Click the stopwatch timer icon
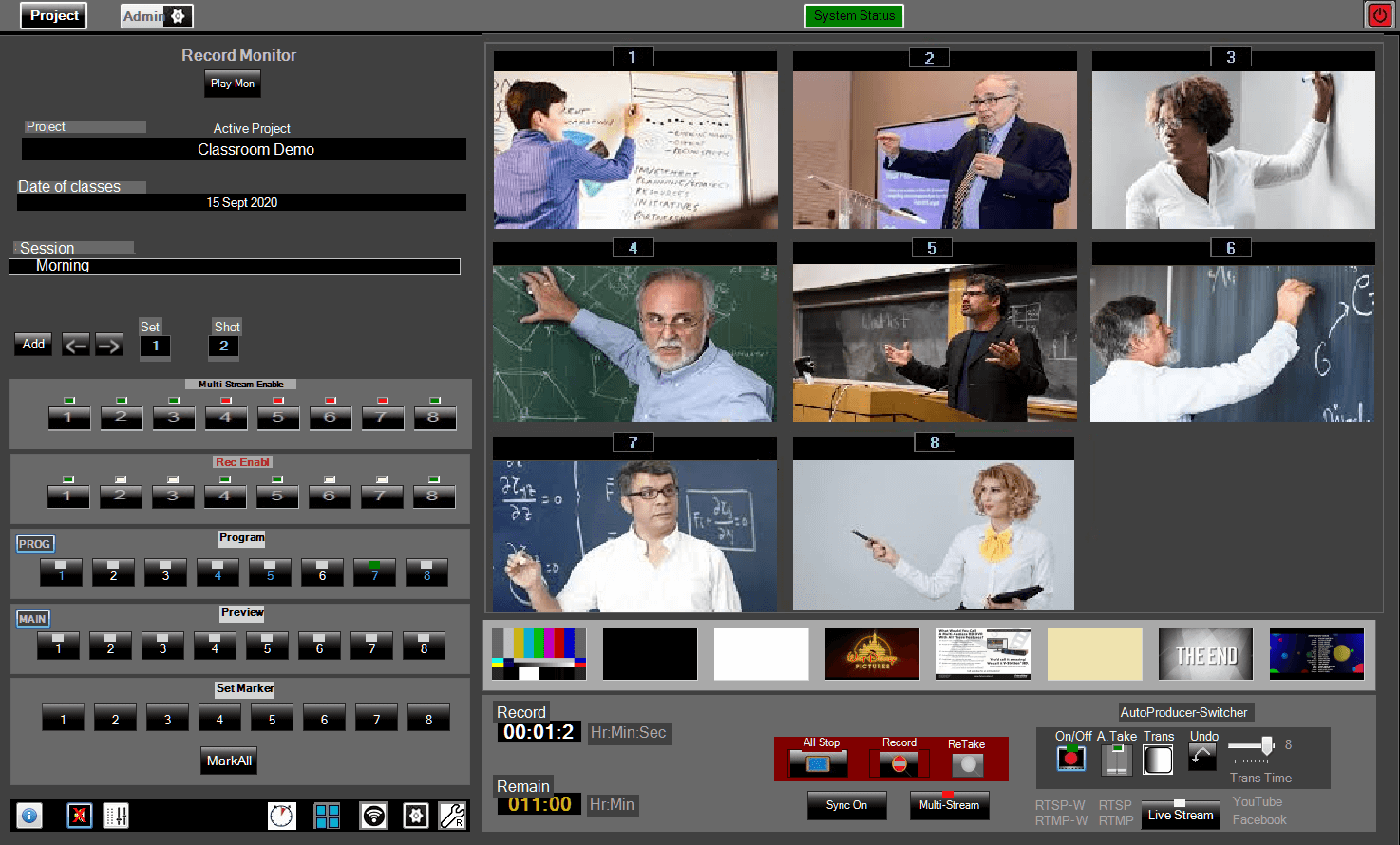Screen dimensions: 1400x845 point(282,816)
